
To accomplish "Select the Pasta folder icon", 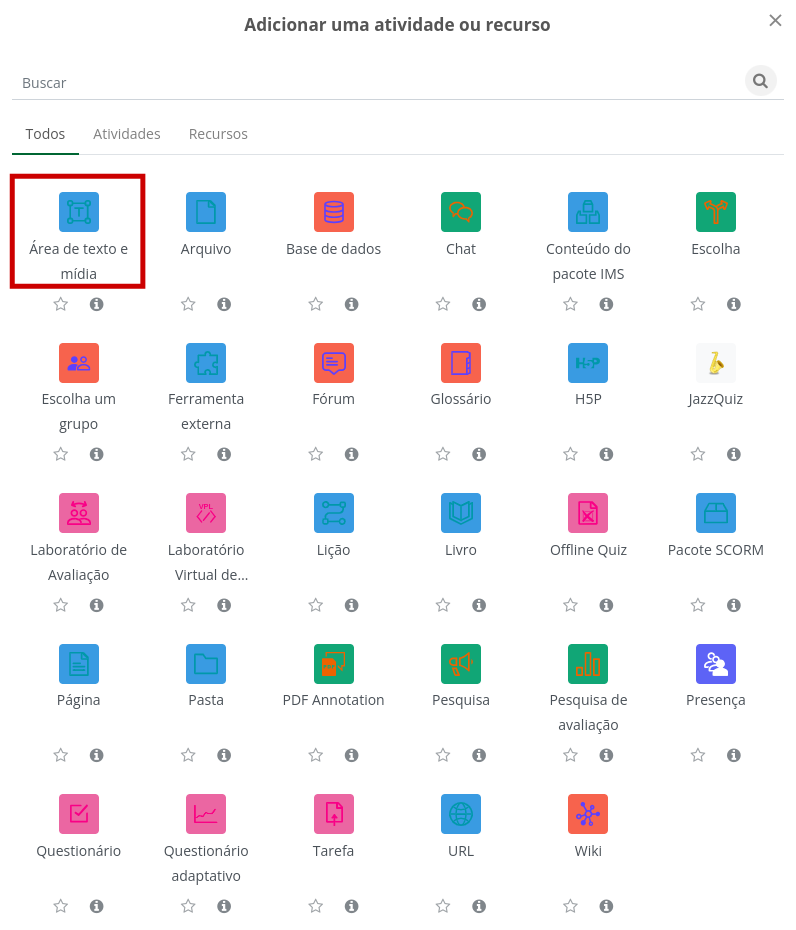I will [x=206, y=664].
